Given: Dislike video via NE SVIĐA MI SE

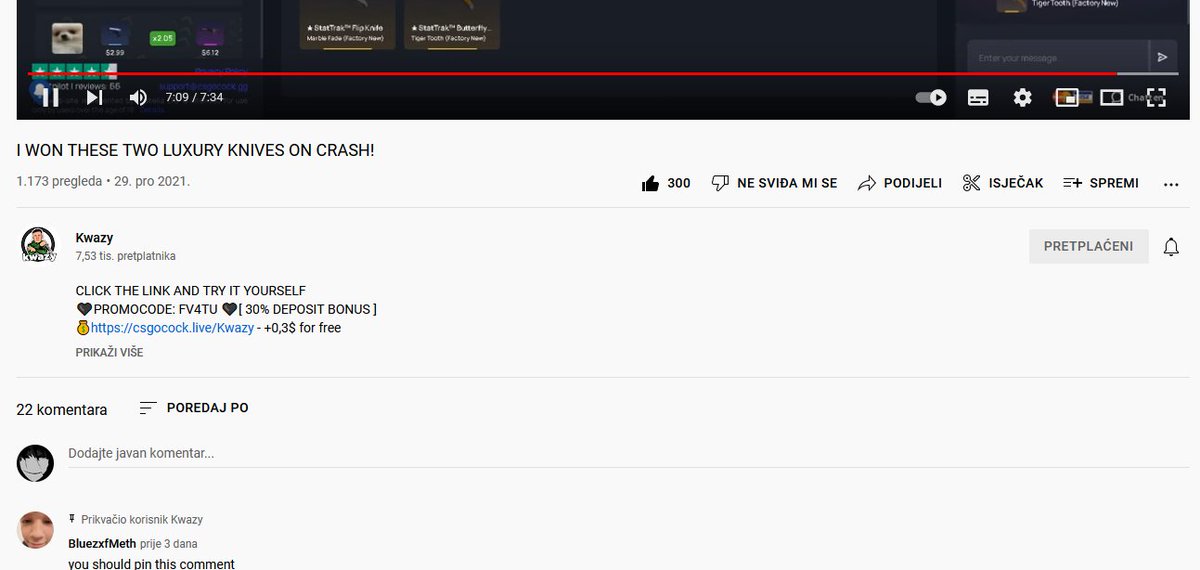Looking at the screenshot, I should point(774,183).
